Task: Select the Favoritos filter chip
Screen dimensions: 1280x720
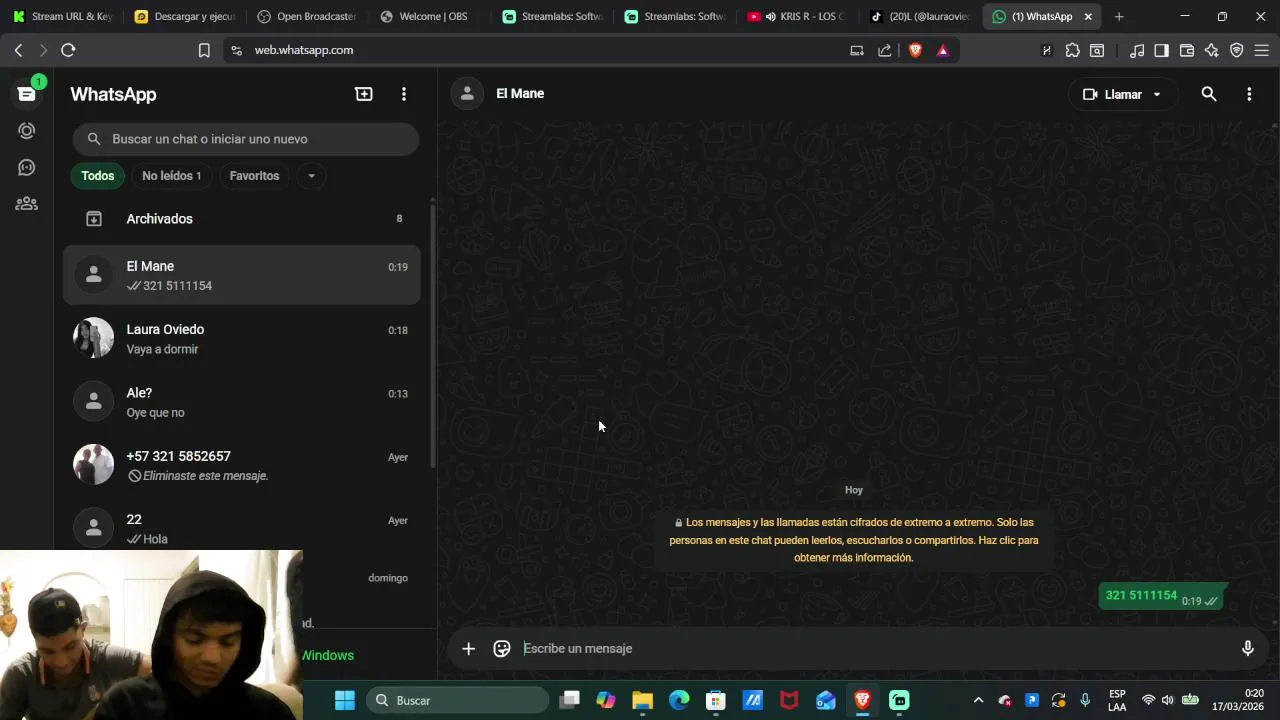Action: click(254, 176)
